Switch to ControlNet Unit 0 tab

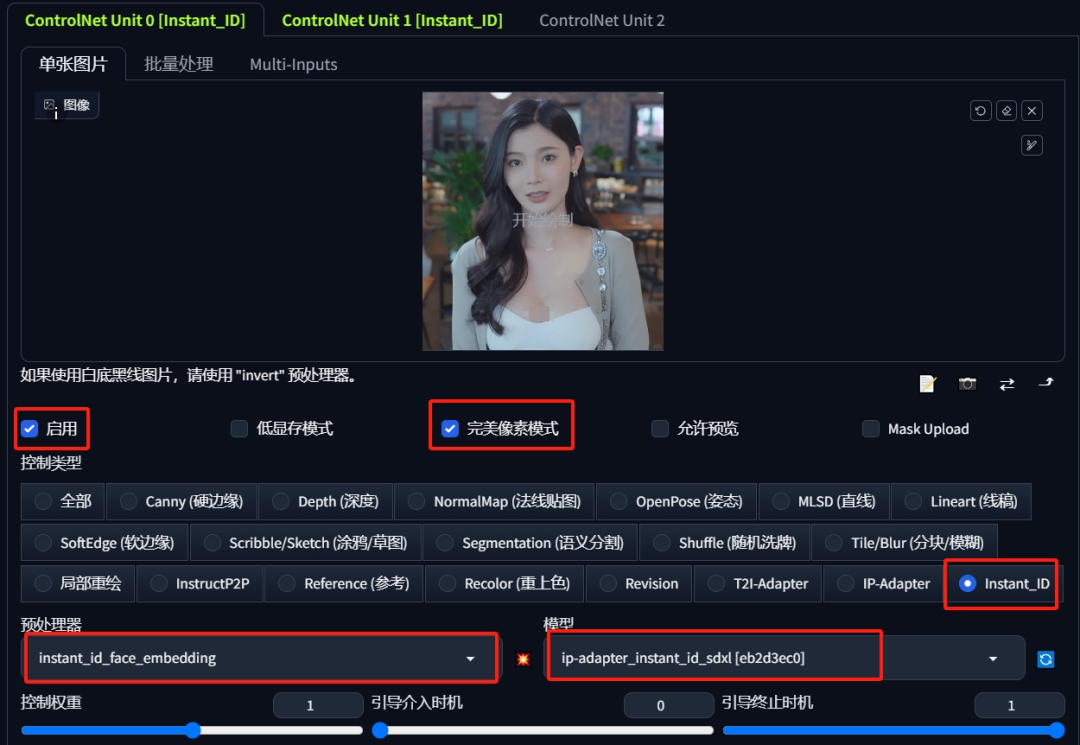click(135, 21)
